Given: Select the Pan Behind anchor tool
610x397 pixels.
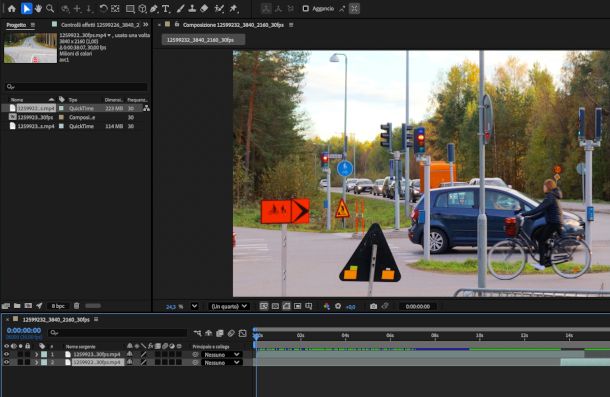Looking at the screenshot, I should (x=115, y=8).
